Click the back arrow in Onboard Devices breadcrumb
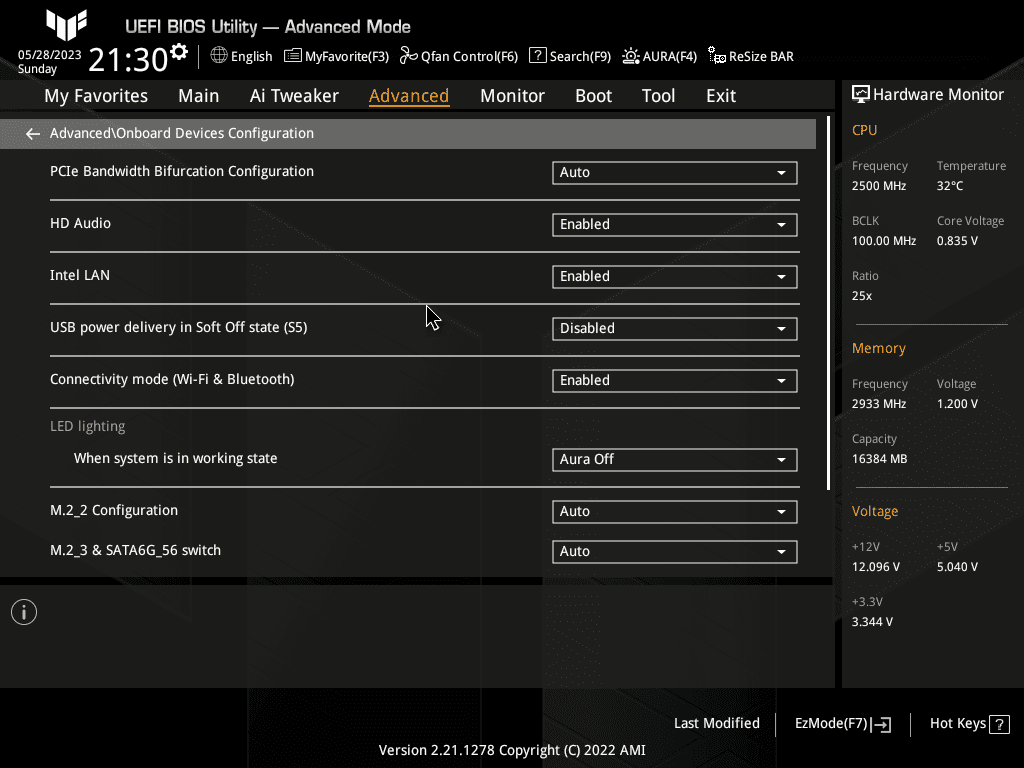 (33, 133)
